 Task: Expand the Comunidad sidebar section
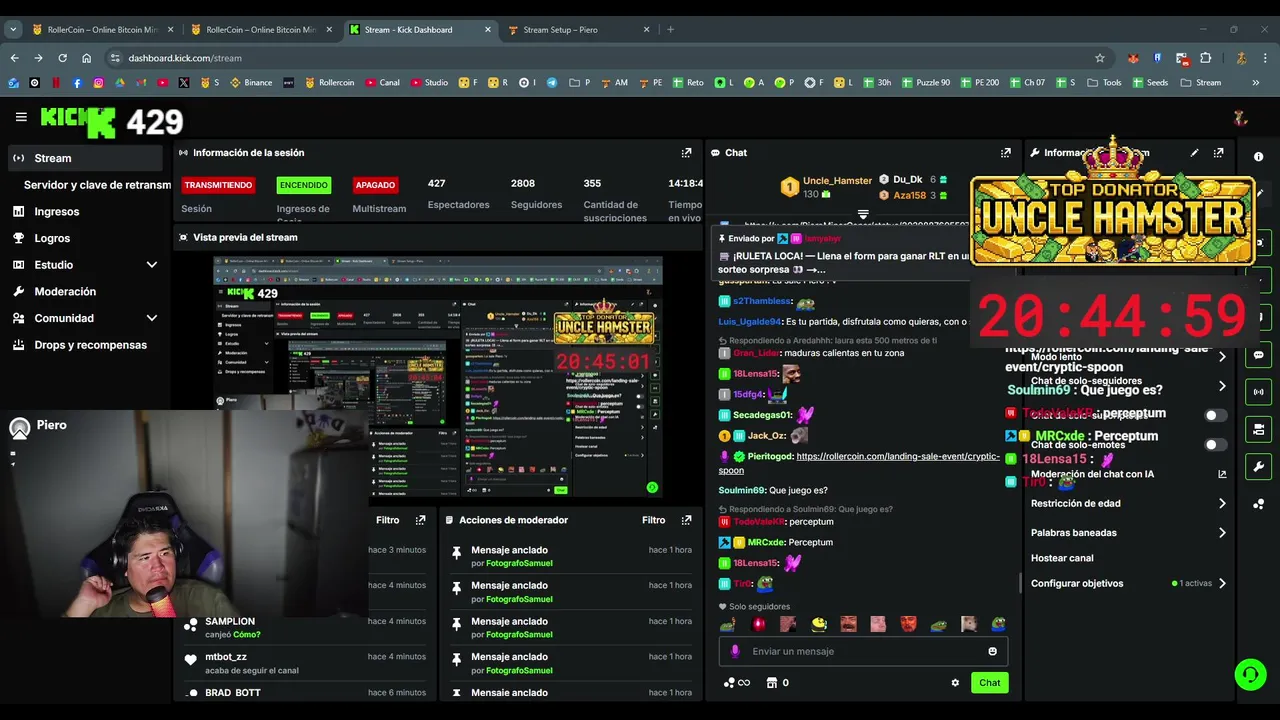152,318
